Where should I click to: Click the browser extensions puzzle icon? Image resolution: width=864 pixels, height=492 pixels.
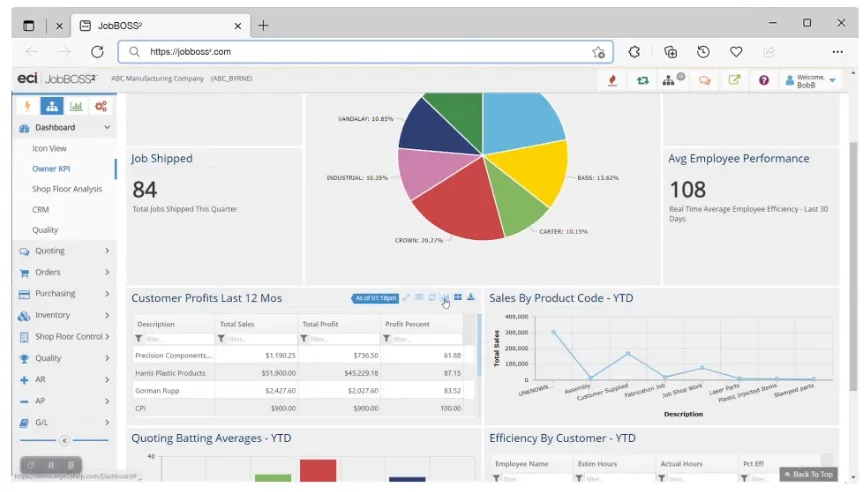click(x=634, y=52)
